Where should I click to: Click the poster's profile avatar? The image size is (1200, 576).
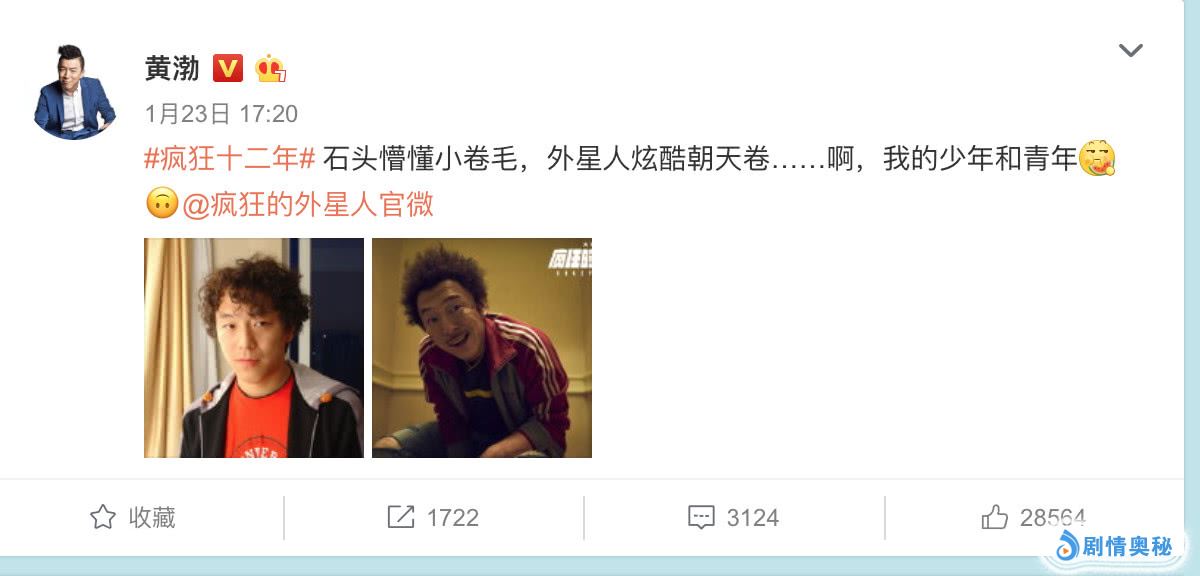74,90
